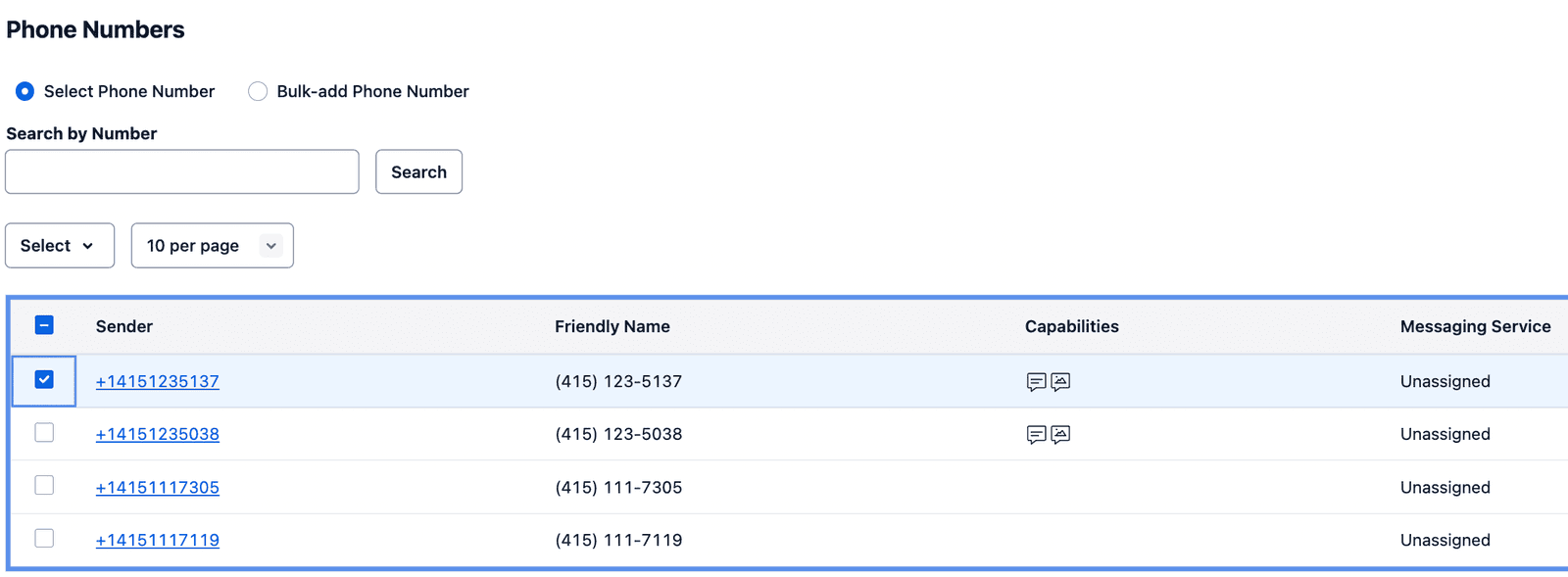This screenshot has height=577, width=1568.
Task: Click the select-all checkbox in table header
Action: coord(43,323)
